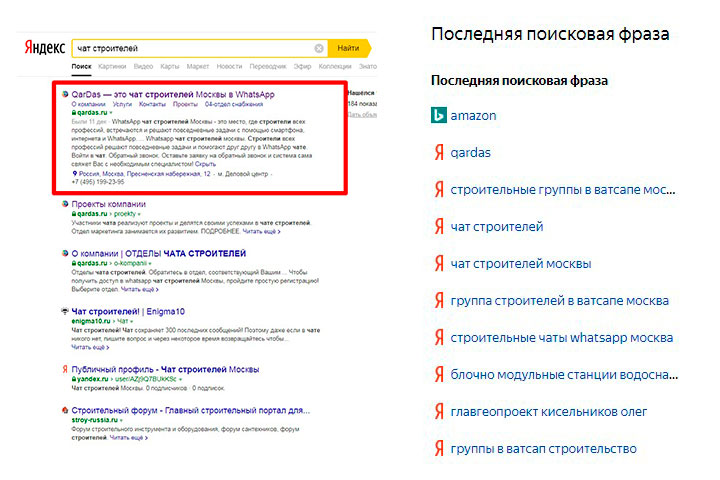This screenshot has height=480, width=720.
Task: Click строительные чаты whatsapp москва phrase
Action: tap(562, 338)
